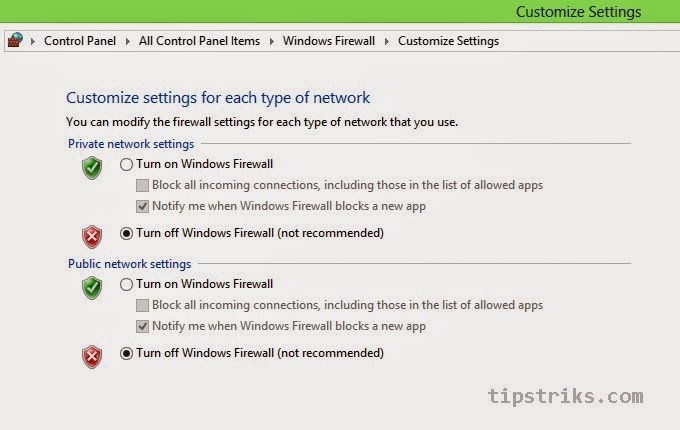Image resolution: width=680 pixels, height=430 pixels.
Task: Click red shield icon under Private network settings
Action: [92, 236]
